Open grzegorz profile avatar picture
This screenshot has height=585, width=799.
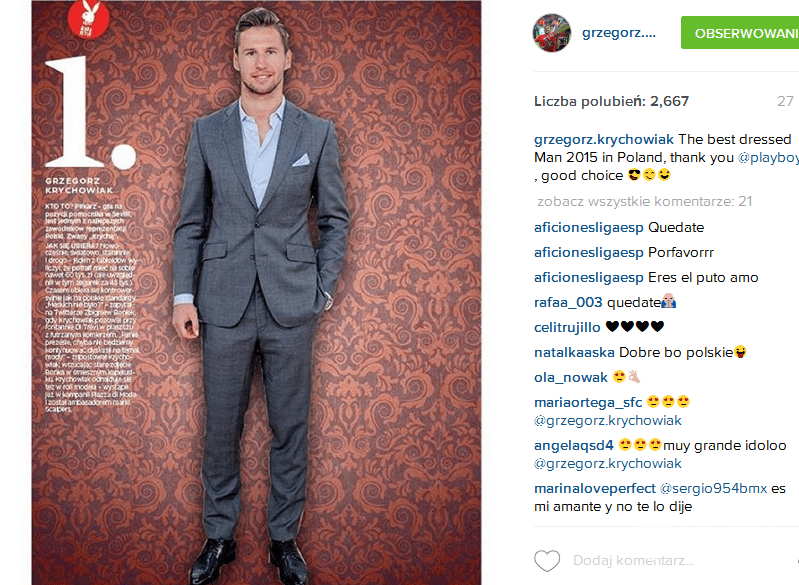(x=552, y=33)
